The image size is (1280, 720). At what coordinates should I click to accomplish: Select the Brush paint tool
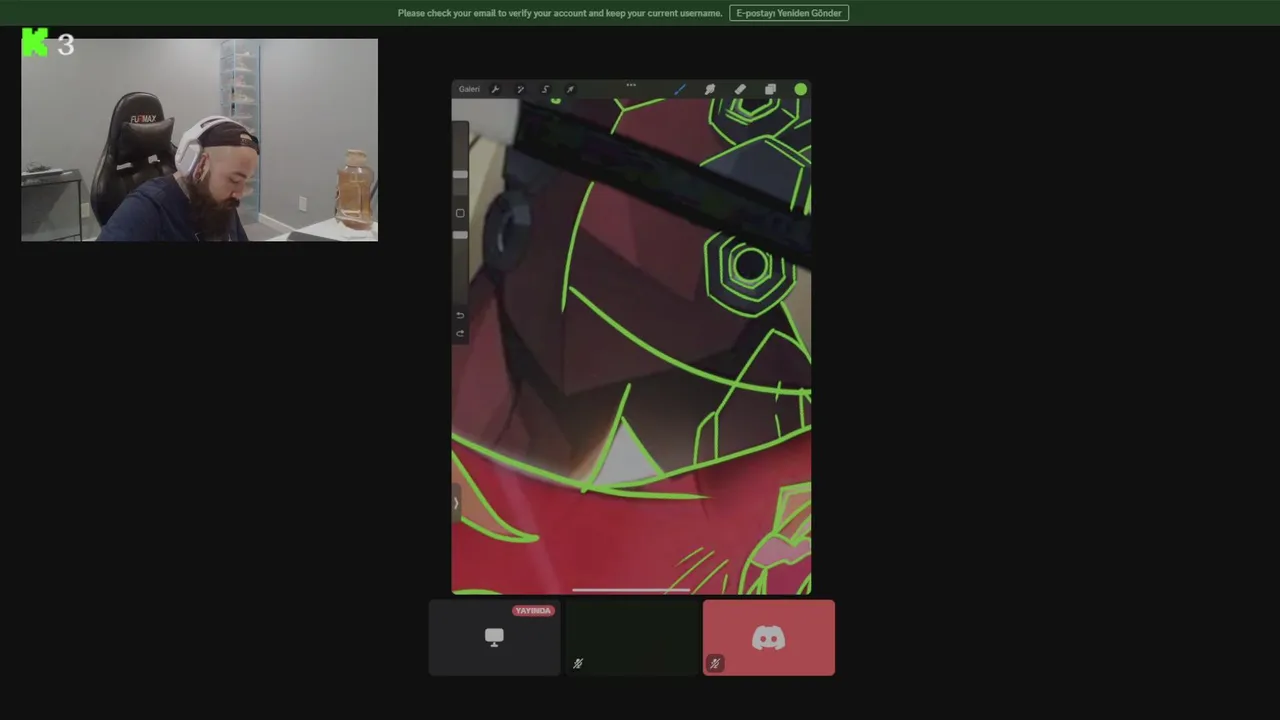[680, 89]
